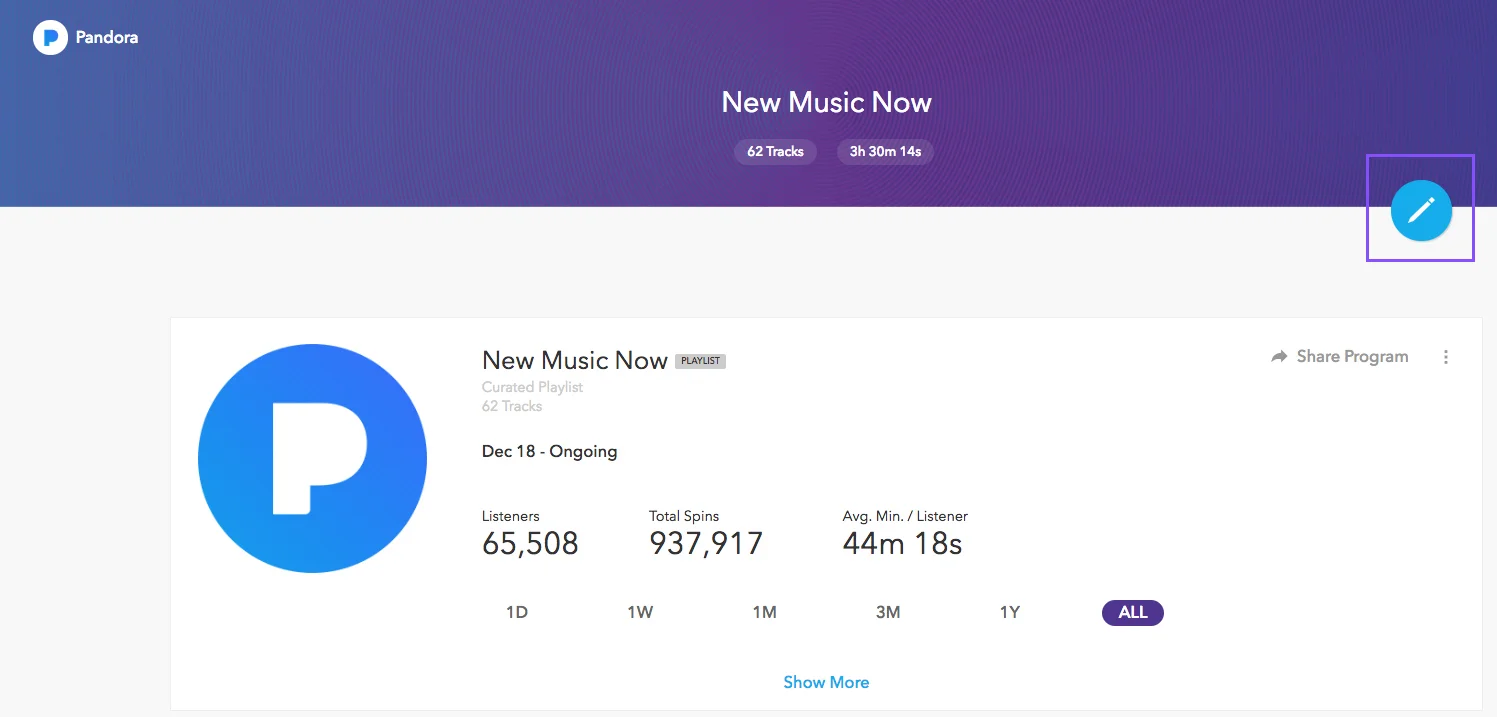Select the 1D time range

pos(517,612)
